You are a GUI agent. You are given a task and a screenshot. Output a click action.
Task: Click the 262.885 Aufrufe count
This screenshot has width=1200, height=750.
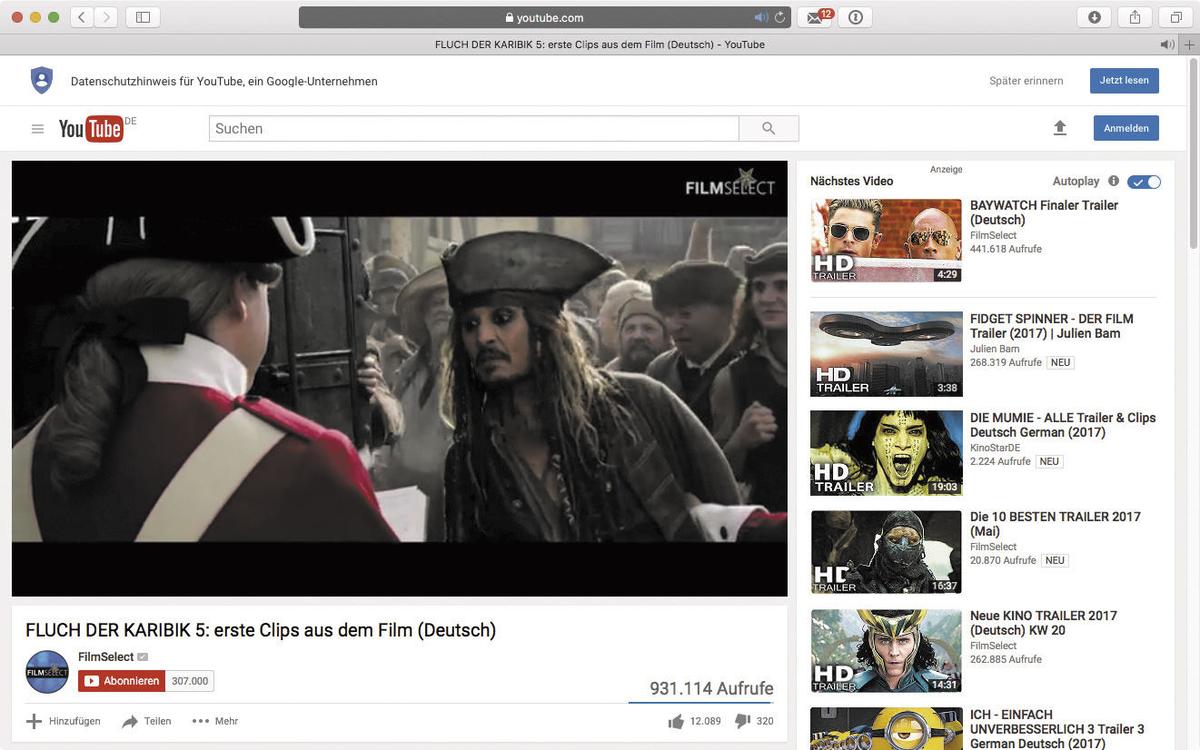tap(1006, 659)
